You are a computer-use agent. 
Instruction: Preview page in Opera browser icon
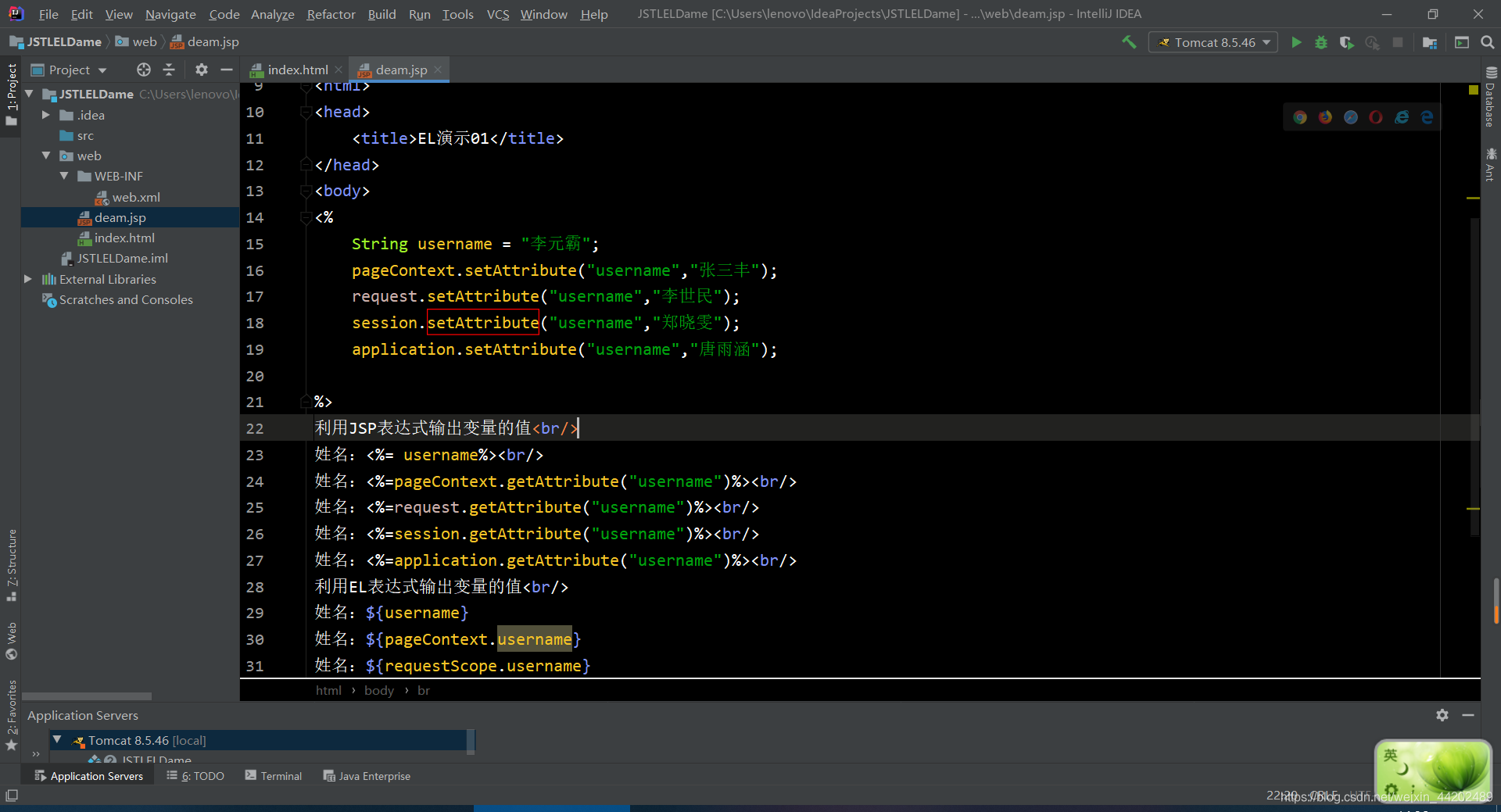point(1376,117)
